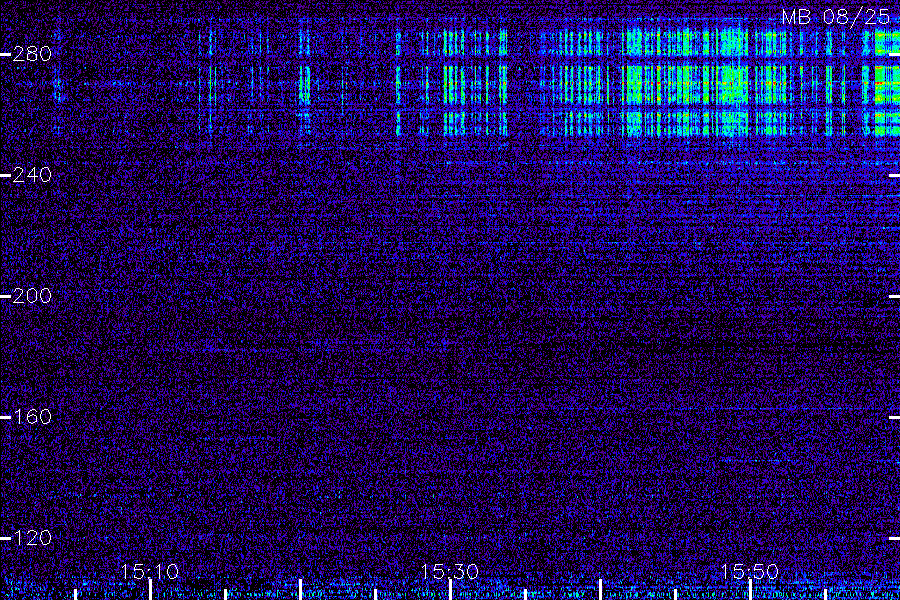Screen dimensions: 900x600
Task: Click the 160 frequency axis label
Action: pos(32,417)
